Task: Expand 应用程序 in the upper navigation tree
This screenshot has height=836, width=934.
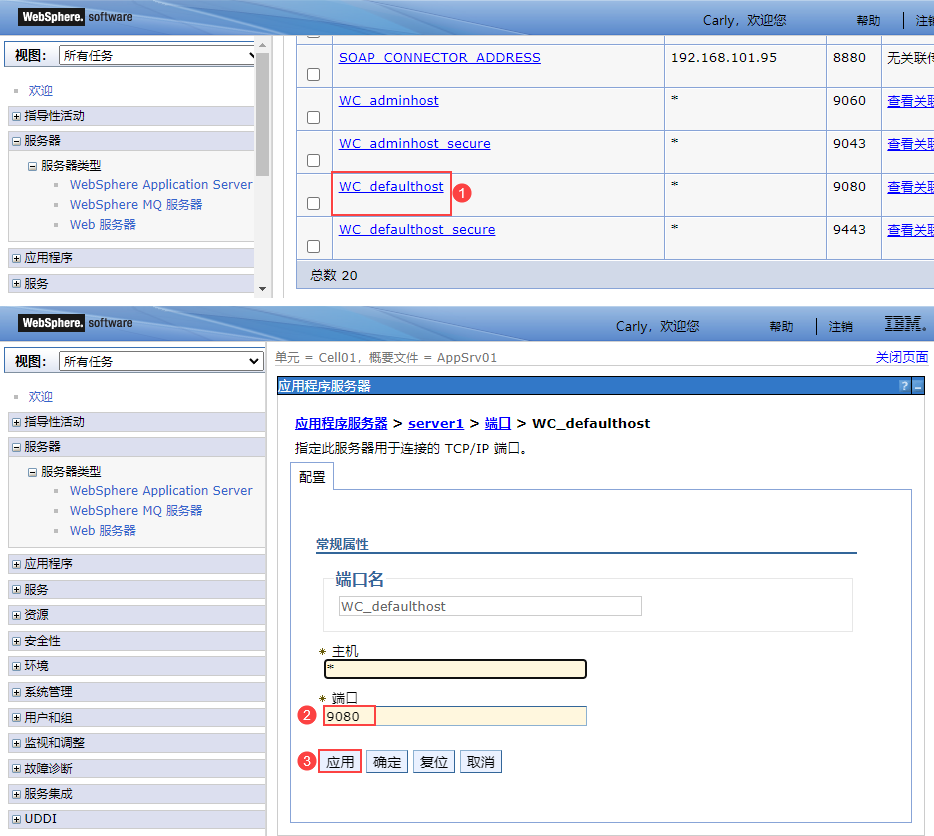Action: pyautogui.click(x=16, y=258)
